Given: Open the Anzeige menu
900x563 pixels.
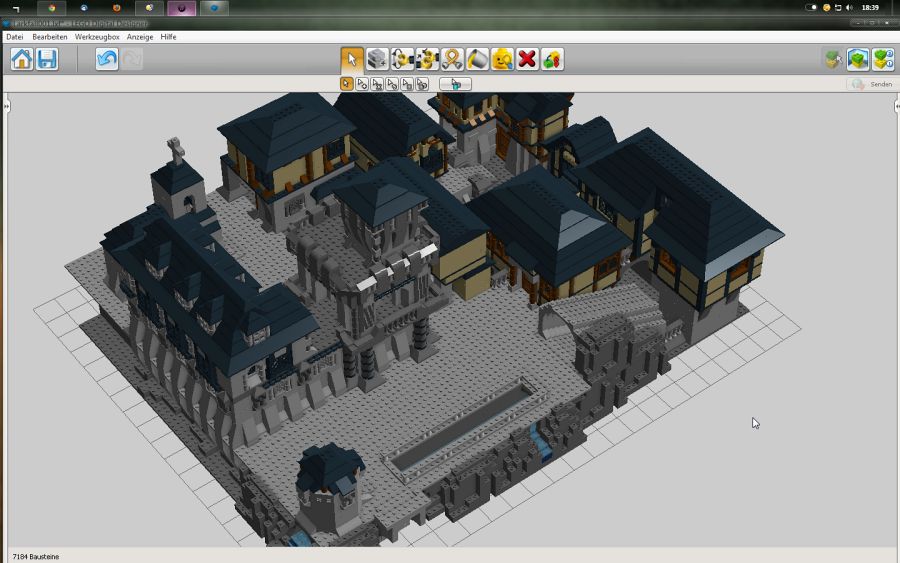Looking at the screenshot, I should (x=140, y=37).
